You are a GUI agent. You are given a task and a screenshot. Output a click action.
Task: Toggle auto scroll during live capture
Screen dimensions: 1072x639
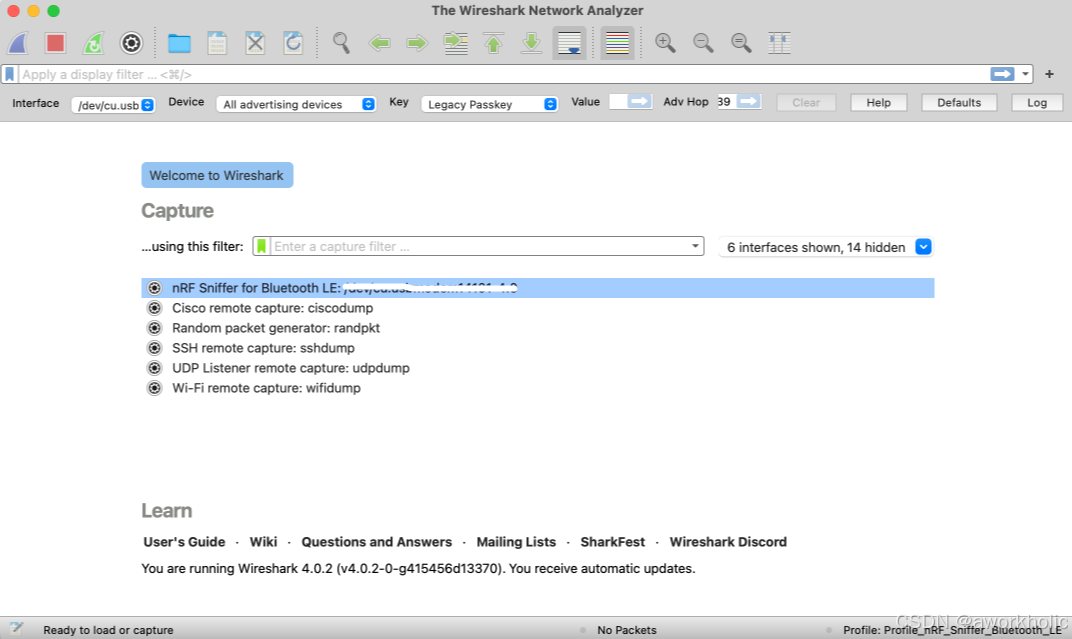[x=570, y=43]
